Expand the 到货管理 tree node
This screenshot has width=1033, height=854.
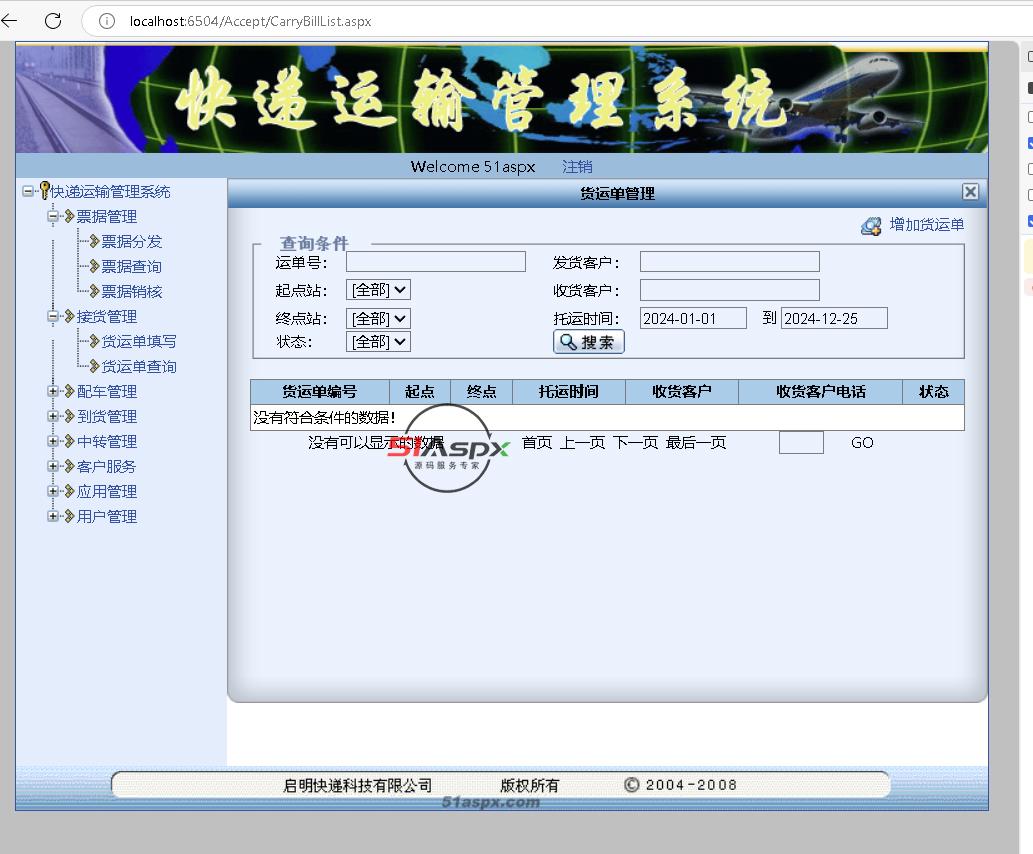[53, 416]
